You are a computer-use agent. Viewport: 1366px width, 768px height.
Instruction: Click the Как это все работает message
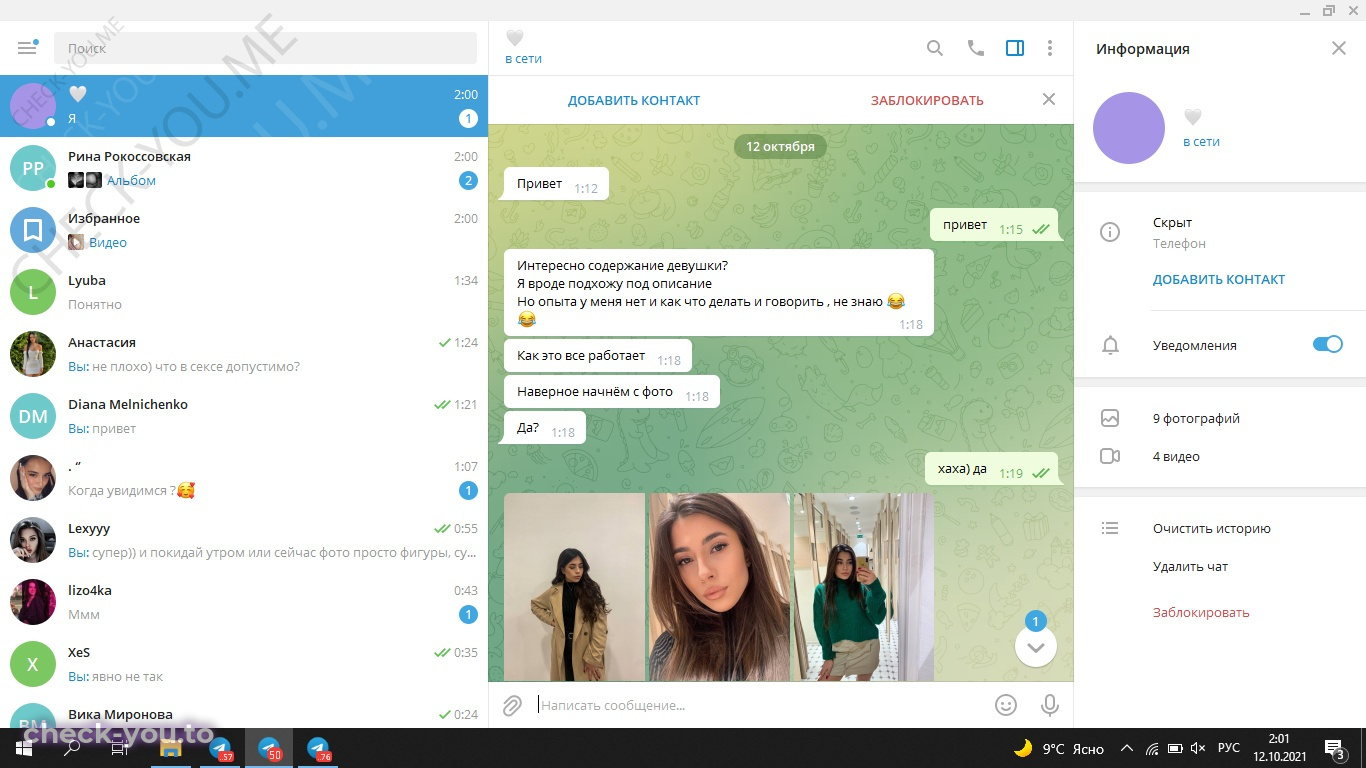click(x=598, y=356)
